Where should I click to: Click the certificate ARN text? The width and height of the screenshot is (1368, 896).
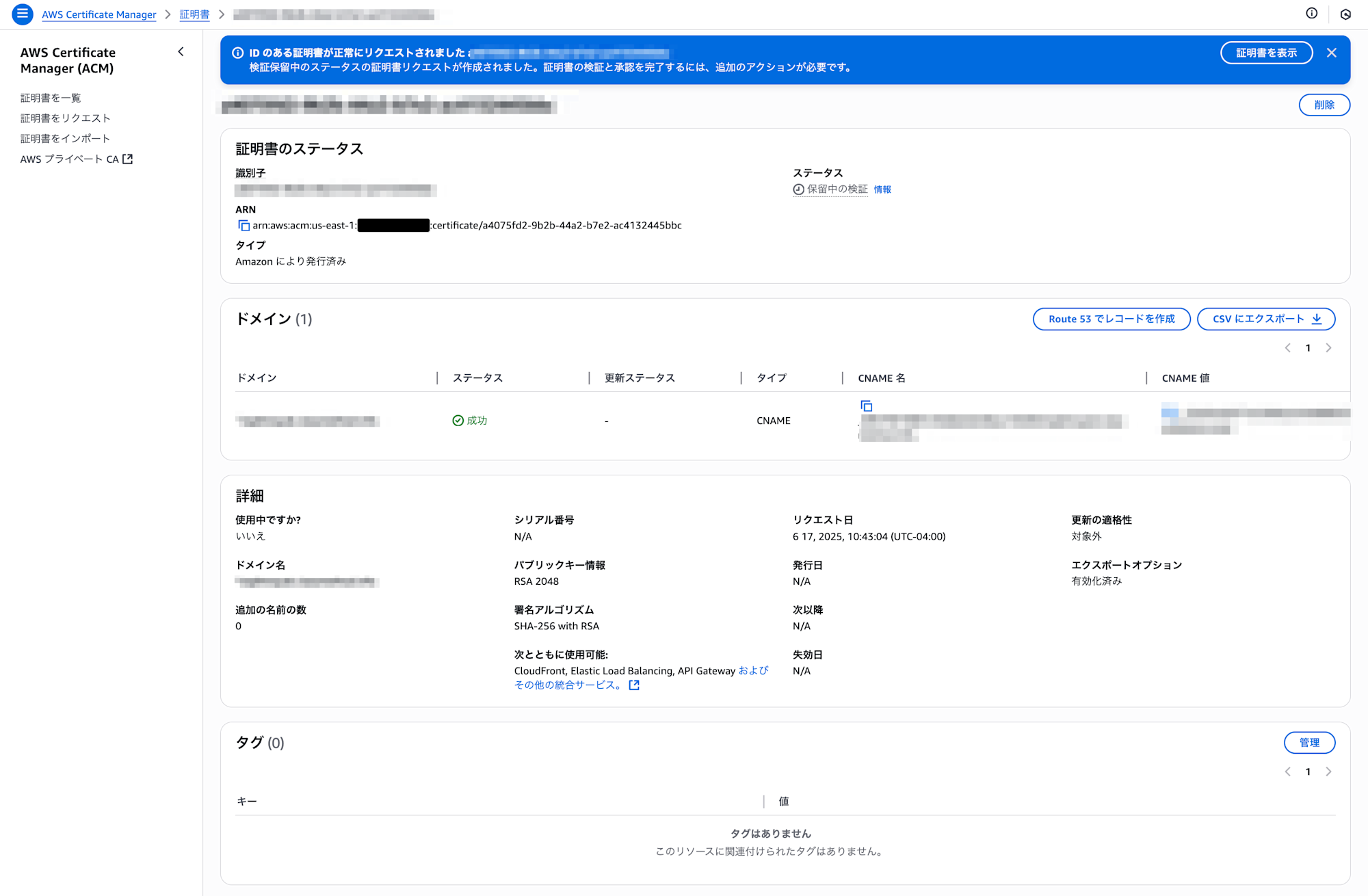(x=467, y=226)
